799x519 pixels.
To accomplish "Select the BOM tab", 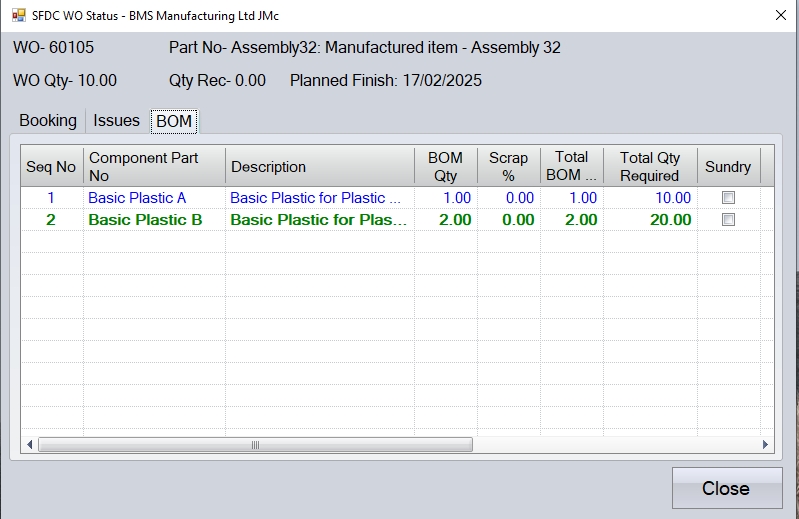I will click(x=174, y=121).
